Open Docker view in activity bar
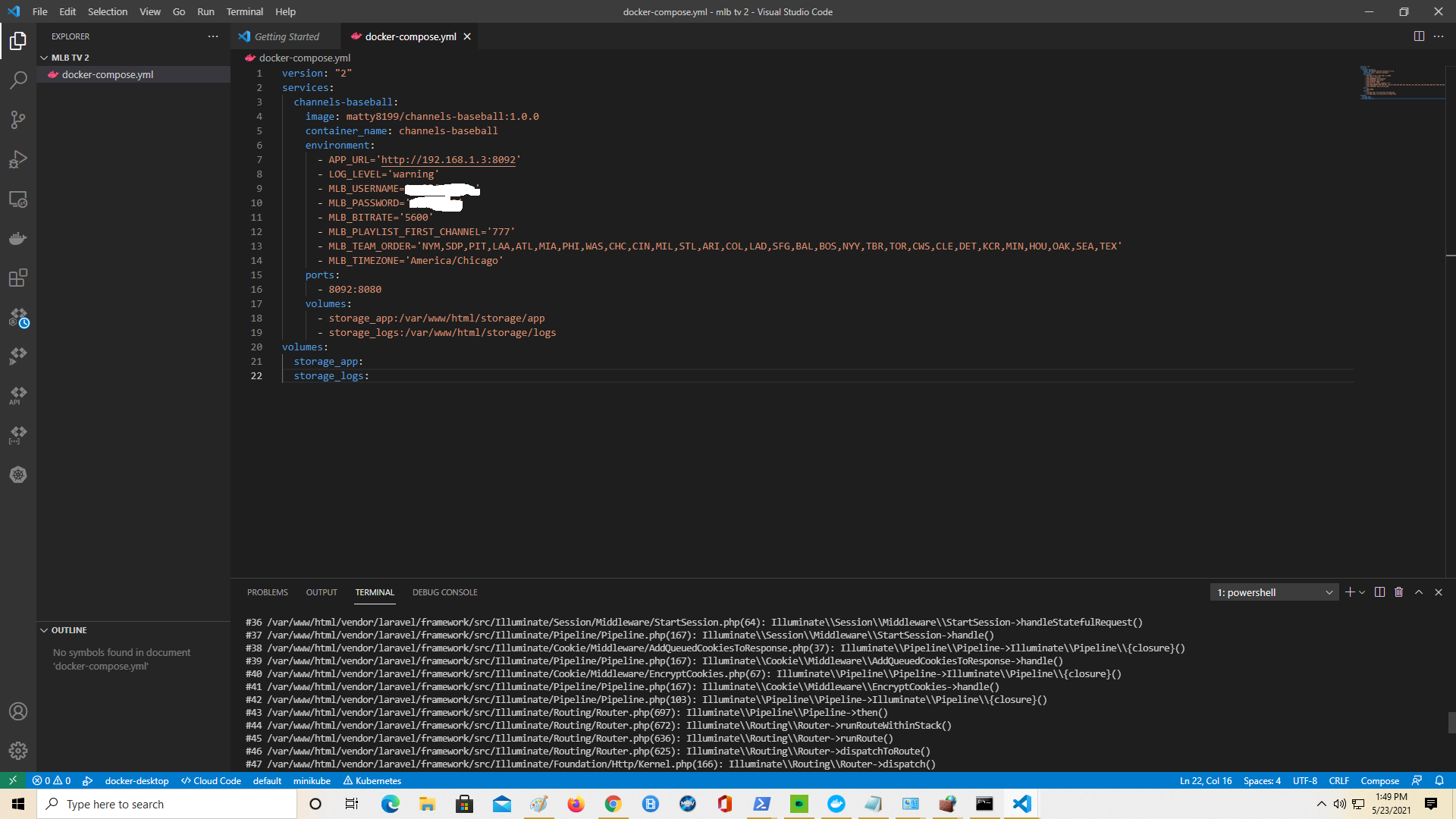 tap(18, 239)
